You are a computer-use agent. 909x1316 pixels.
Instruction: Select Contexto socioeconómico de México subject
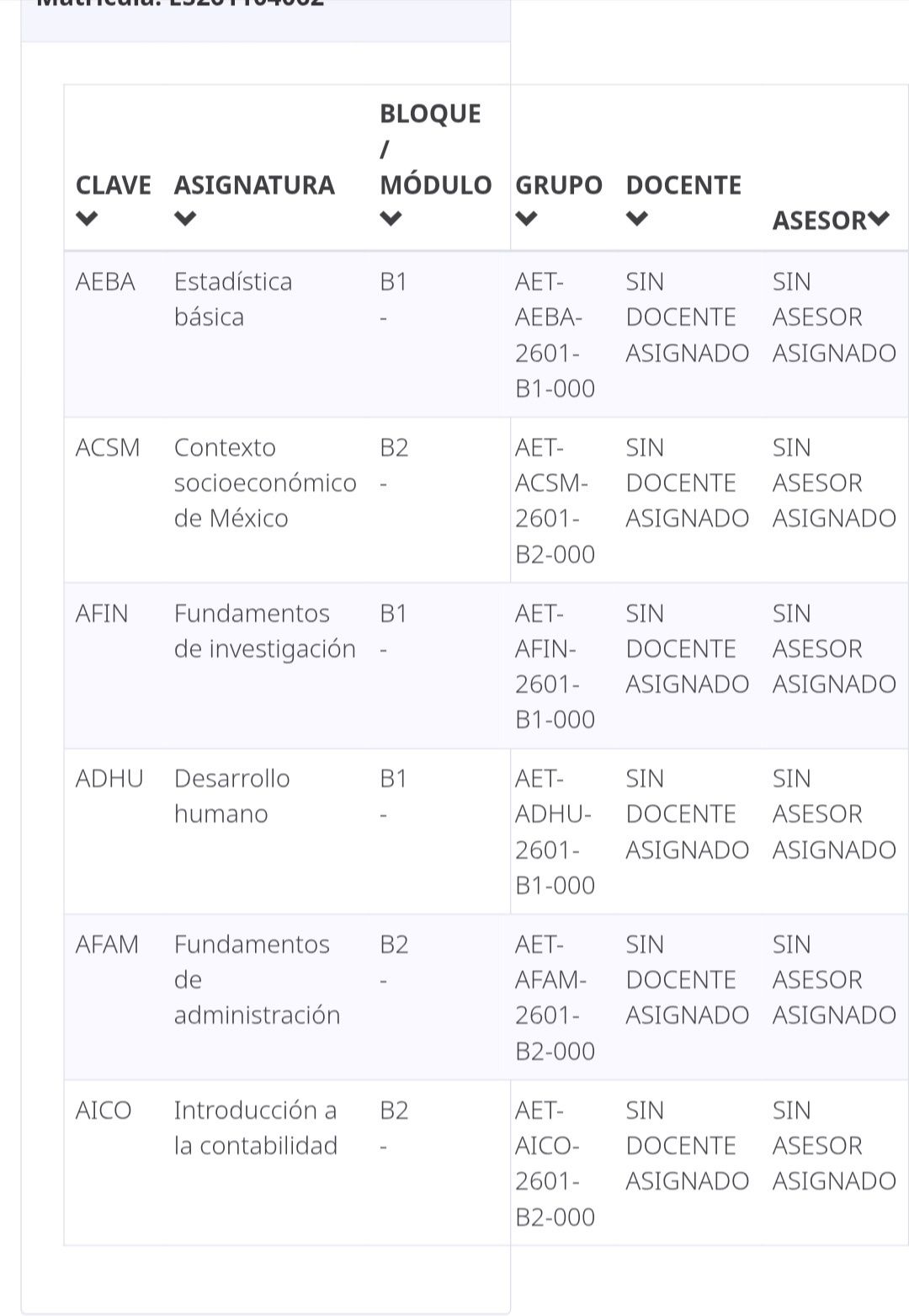(265, 482)
